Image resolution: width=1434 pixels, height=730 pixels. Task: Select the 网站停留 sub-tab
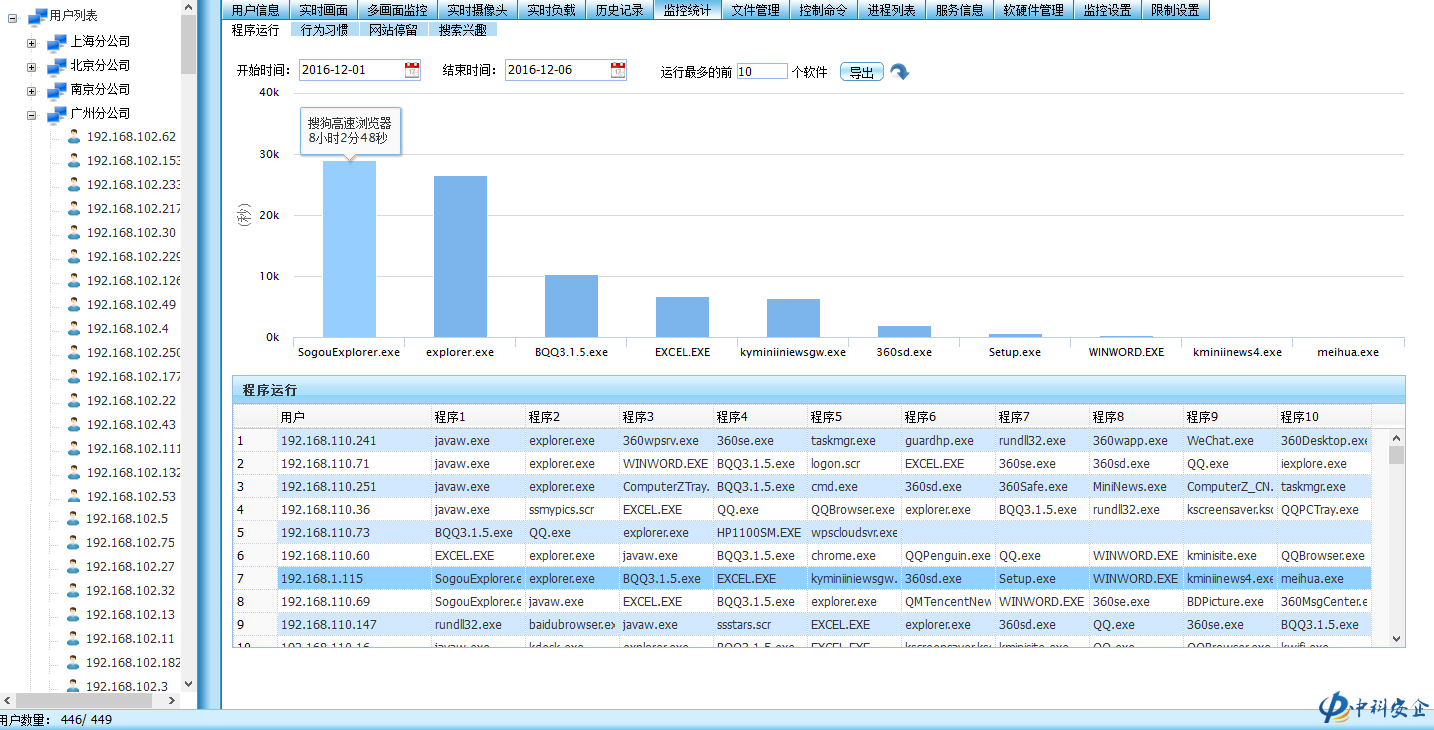(394, 30)
